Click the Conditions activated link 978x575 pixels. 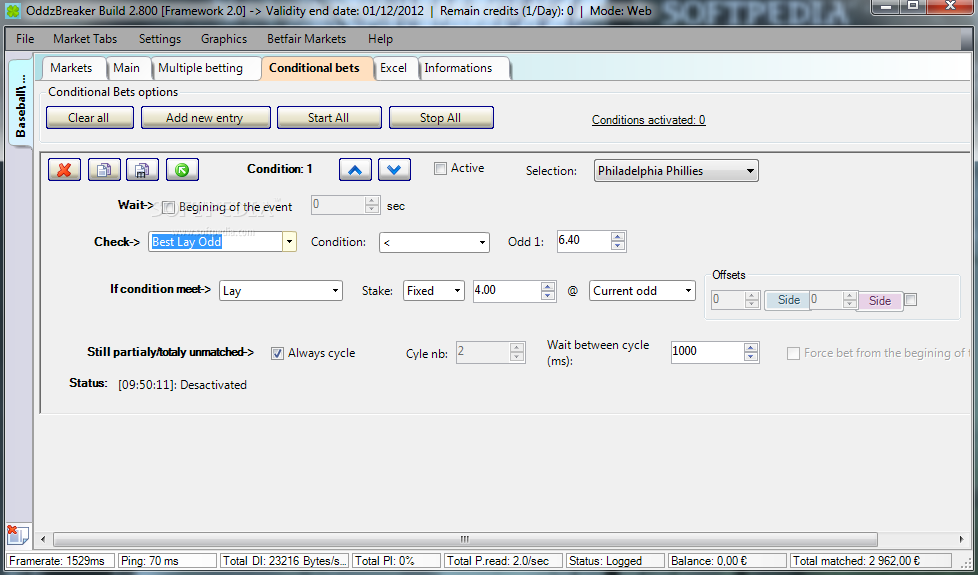(x=649, y=120)
